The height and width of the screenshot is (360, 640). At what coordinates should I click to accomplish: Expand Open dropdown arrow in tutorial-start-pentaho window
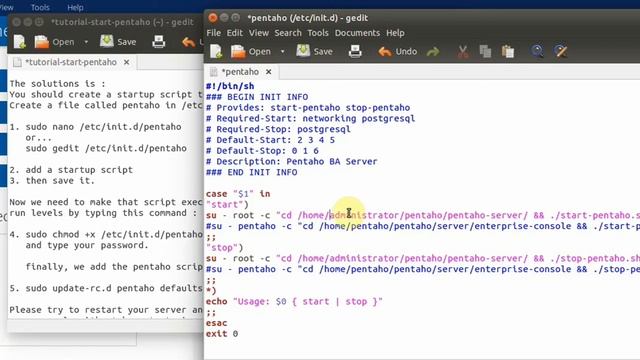[86, 42]
